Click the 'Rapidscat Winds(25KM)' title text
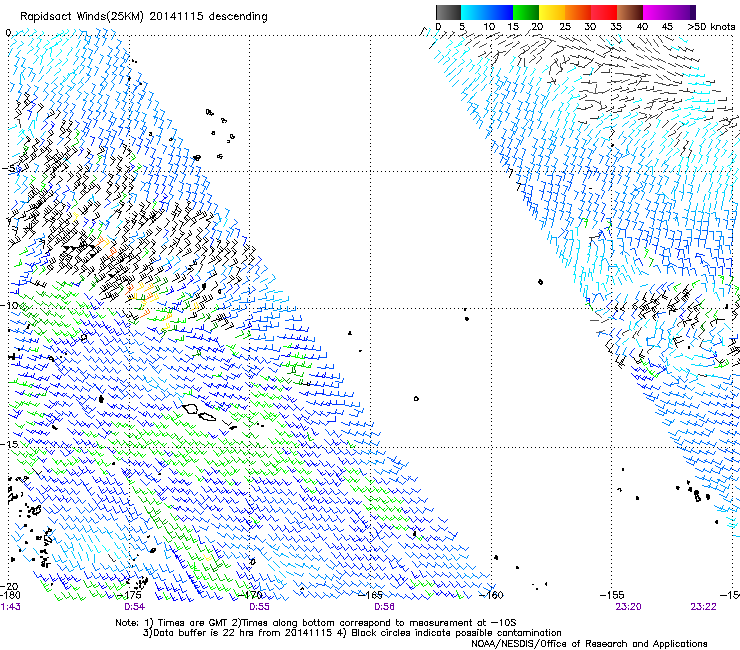The height and width of the screenshot is (650, 740). [82, 17]
